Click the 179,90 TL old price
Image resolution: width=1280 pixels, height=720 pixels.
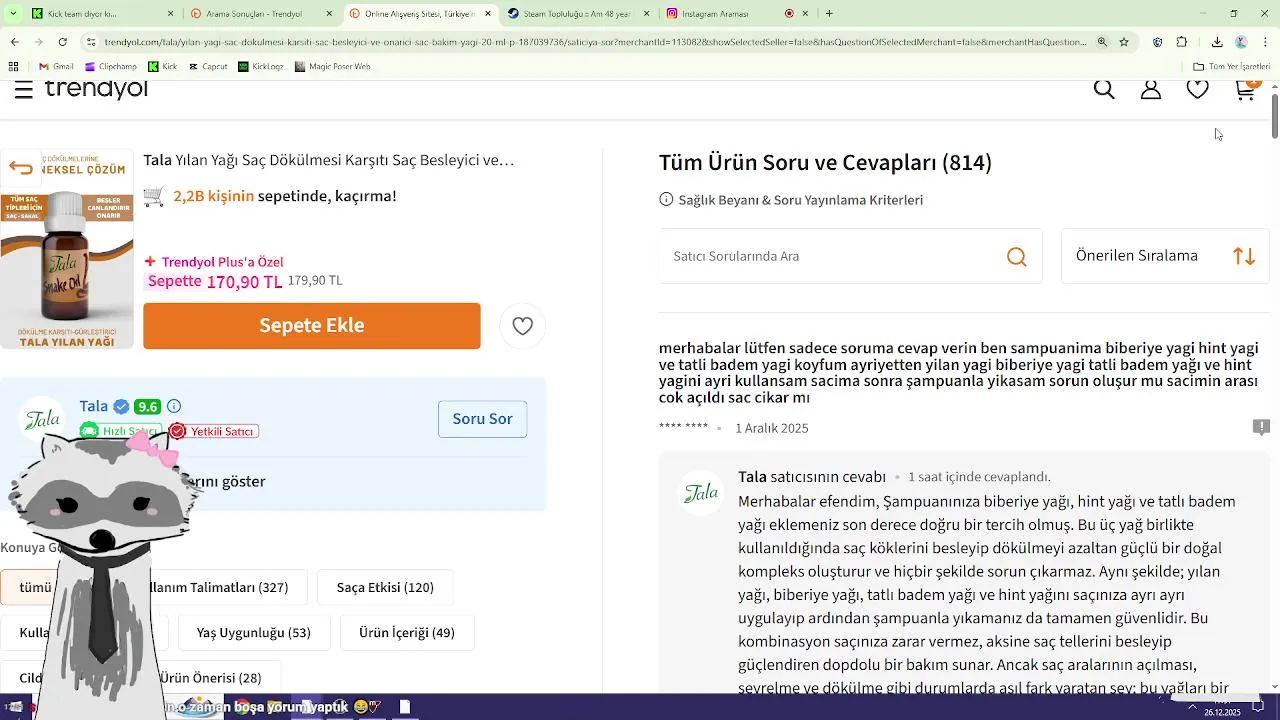click(x=315, y=281)
